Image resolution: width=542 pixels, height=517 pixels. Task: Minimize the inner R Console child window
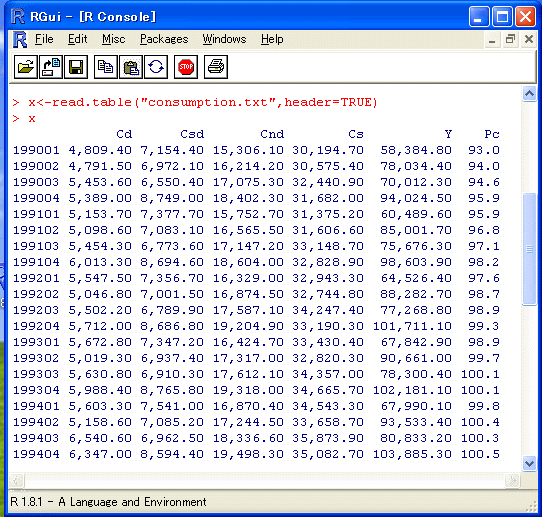point(492,39)
